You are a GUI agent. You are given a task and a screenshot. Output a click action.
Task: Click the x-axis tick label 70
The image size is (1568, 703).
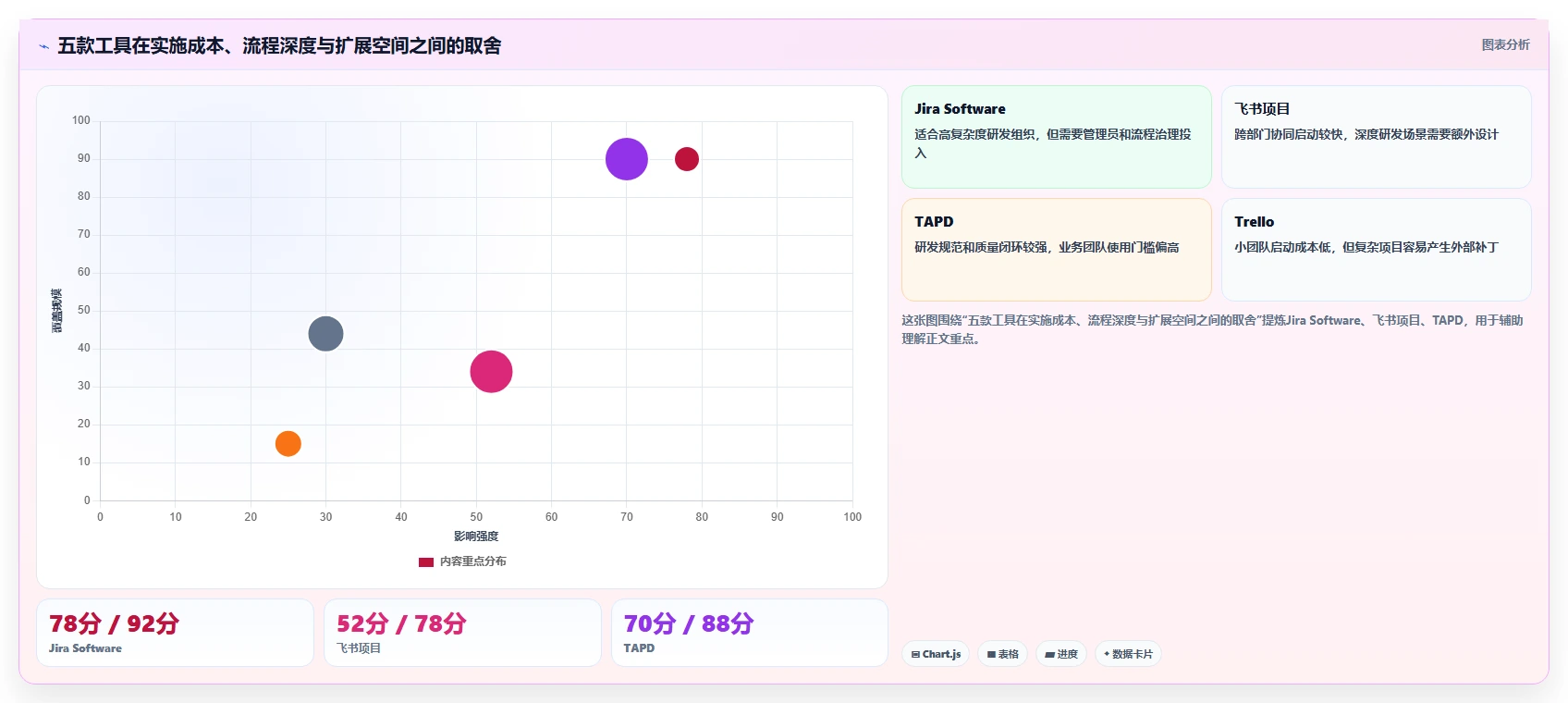pos(627,517)
